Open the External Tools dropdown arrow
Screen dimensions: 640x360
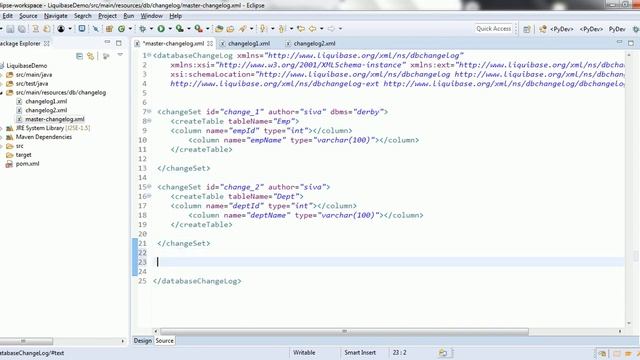point(207,29)
